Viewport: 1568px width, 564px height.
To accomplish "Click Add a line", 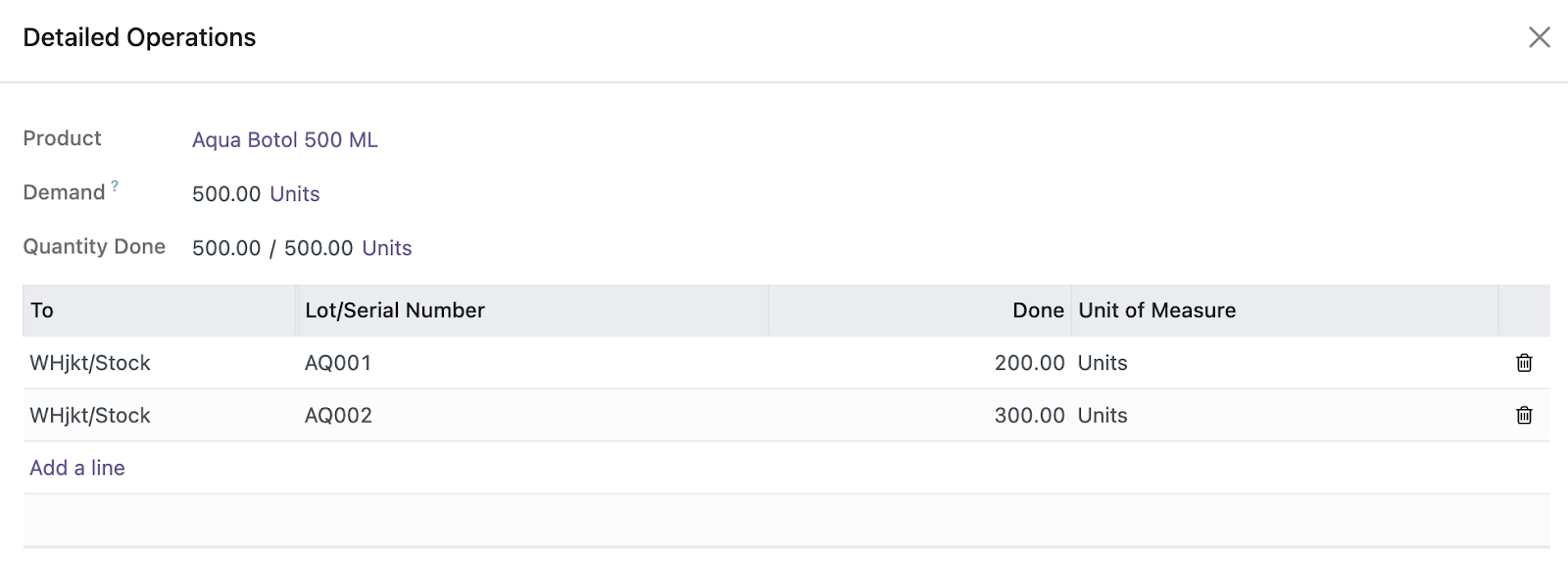I will click(77, 468).
